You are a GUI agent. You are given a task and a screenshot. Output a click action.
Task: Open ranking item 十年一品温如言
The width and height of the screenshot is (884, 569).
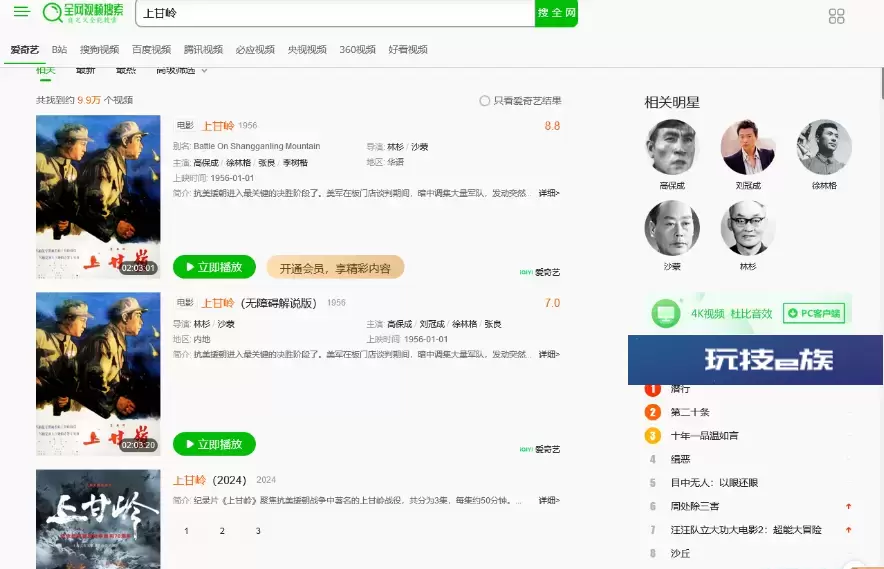coord(704,436)
